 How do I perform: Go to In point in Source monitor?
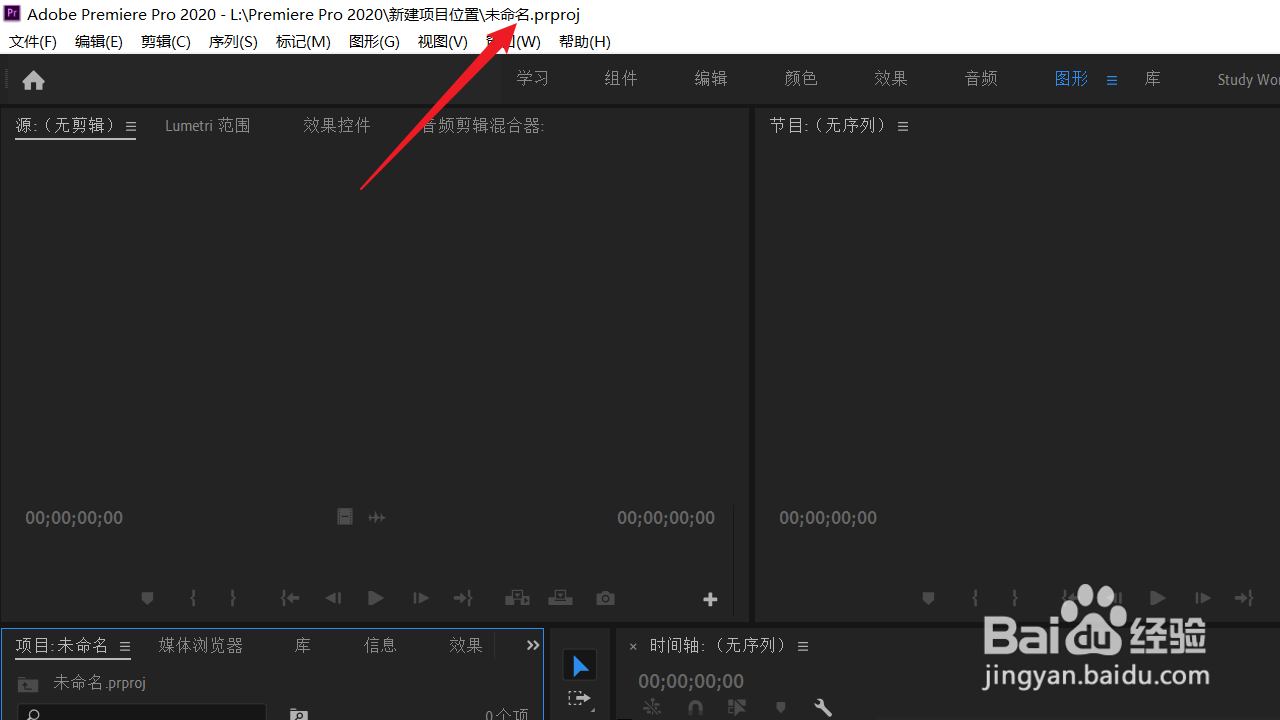coord(290,598)
